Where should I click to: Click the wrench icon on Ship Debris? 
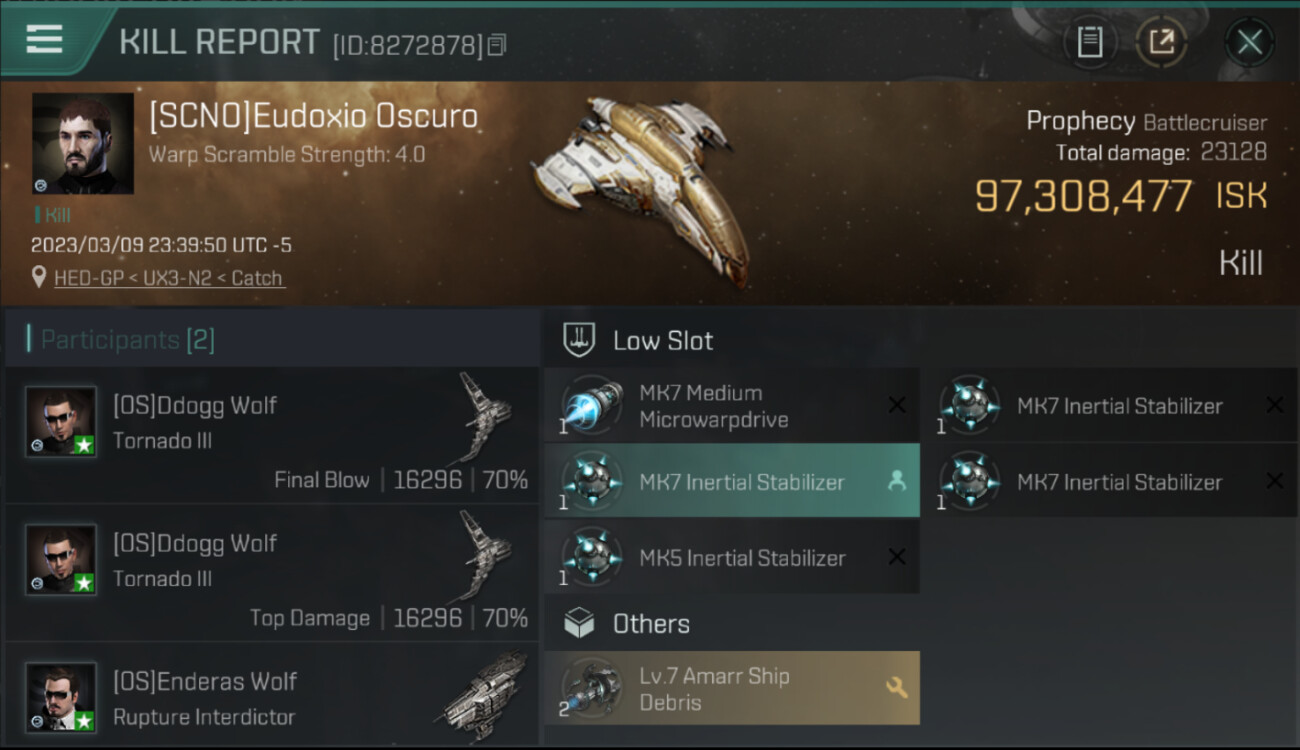pos(896,688)
